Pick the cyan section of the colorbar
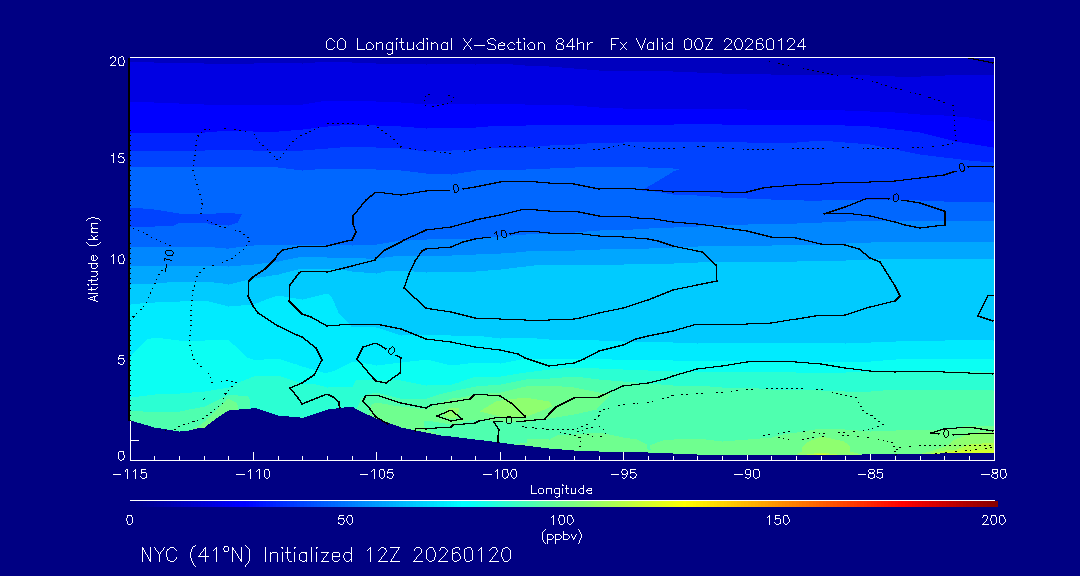The image size is (1080, 576). [x=450, y=502]
